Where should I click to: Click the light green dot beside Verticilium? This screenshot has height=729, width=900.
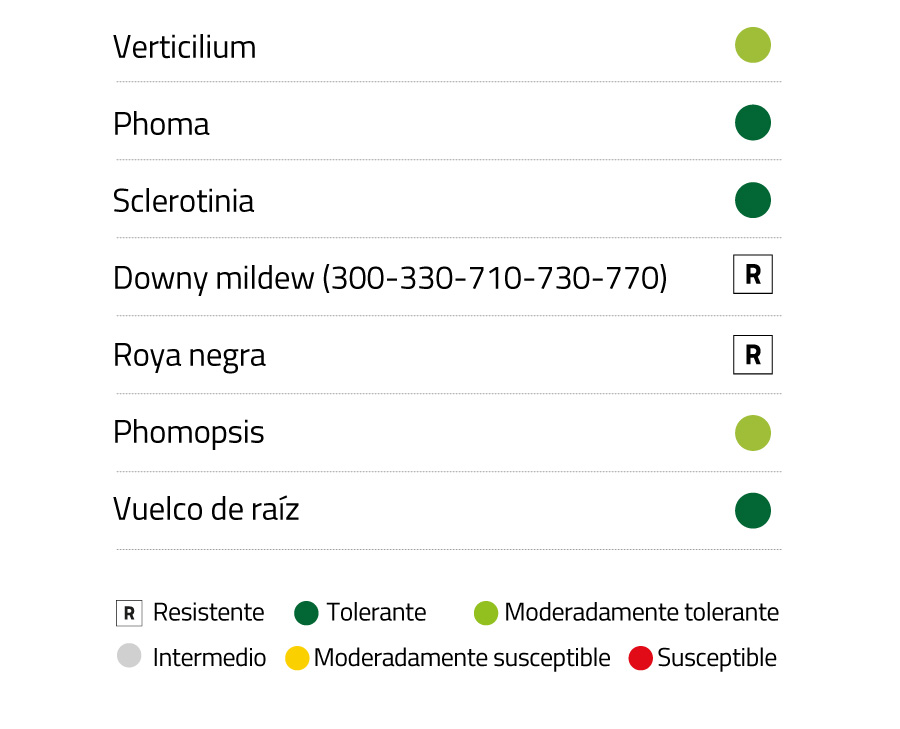752,45
